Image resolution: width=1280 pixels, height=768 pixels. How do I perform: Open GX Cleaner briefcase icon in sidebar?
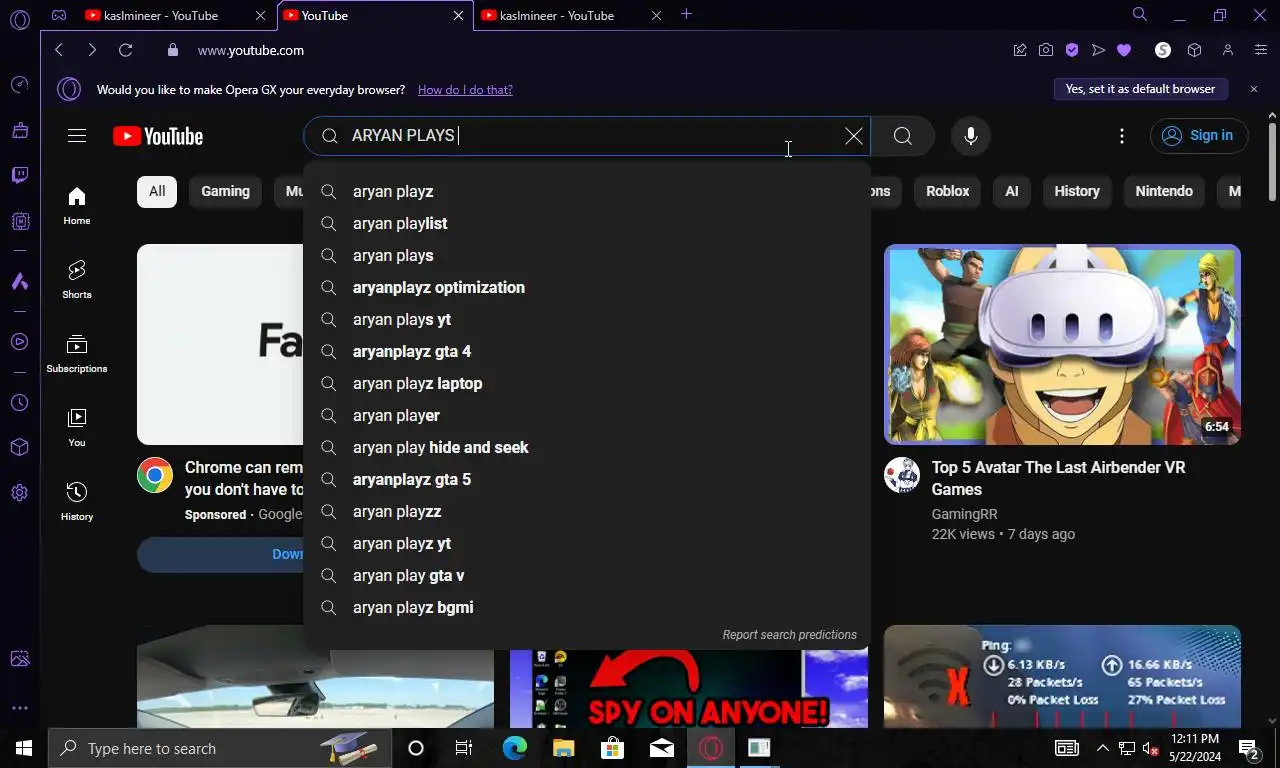tap(19, 130)
